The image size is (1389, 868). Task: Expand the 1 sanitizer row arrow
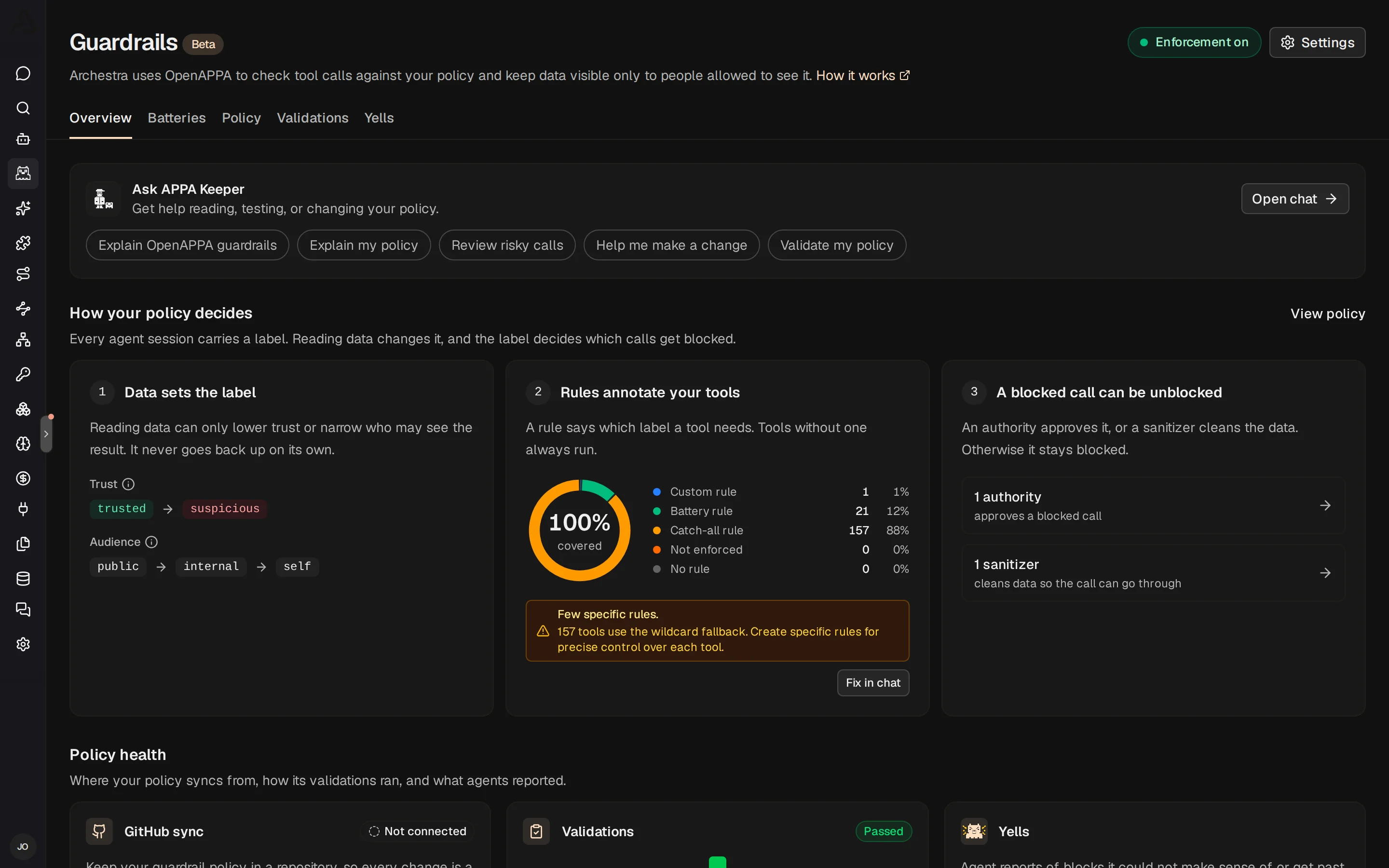point(1325,573)
